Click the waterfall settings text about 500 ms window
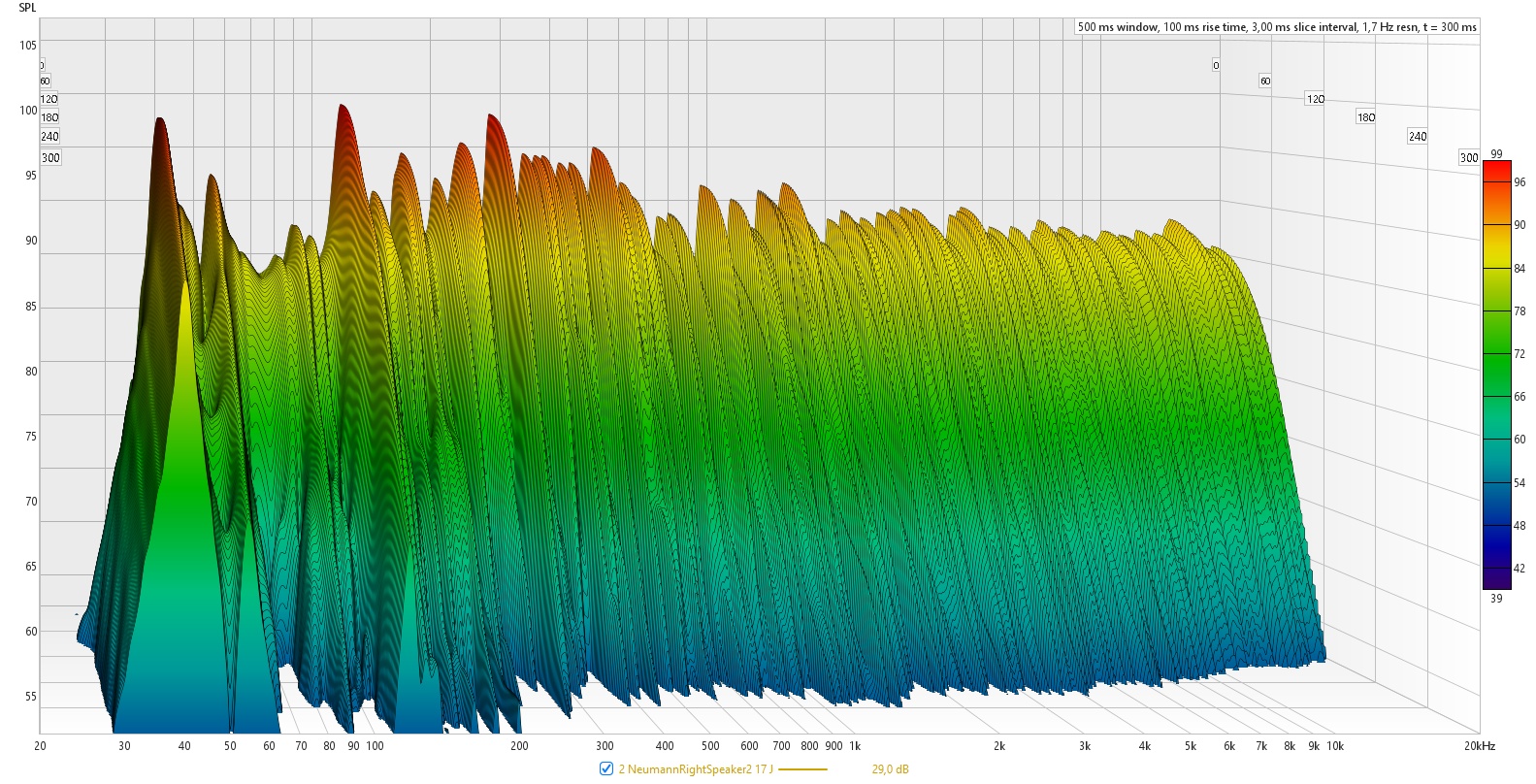 (1277, 27)
